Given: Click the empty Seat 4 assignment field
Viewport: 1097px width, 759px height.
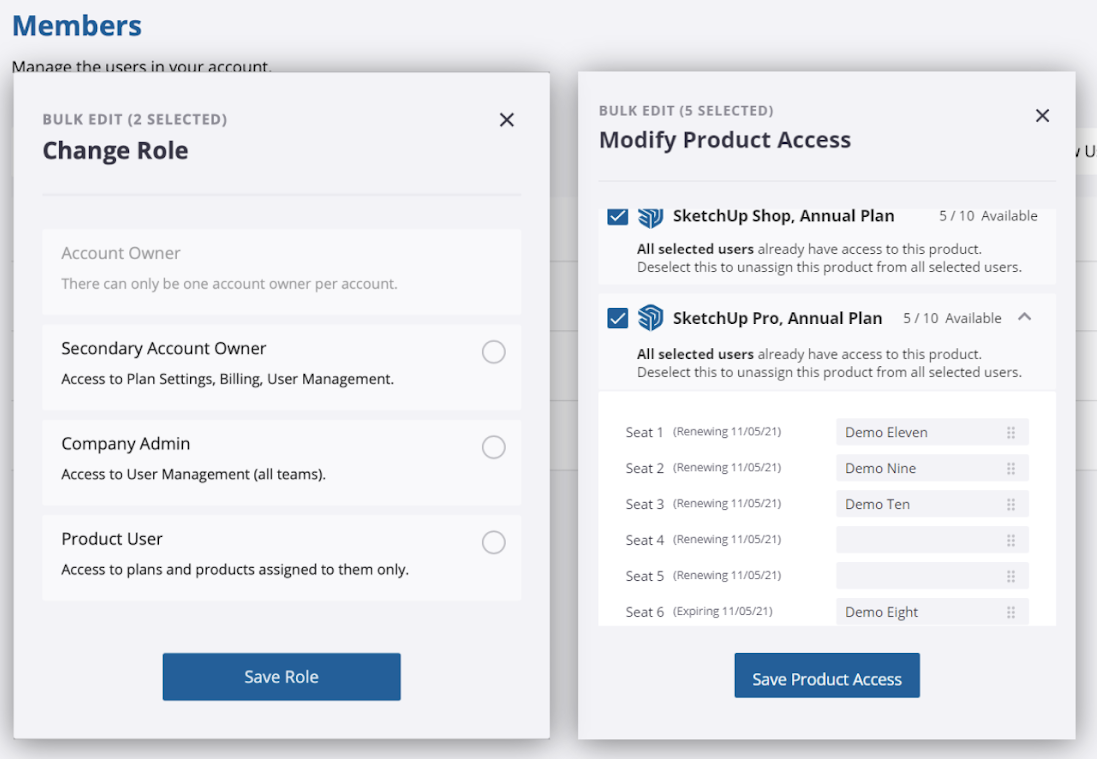Looking at the screenshot, I should coord(932,540).
